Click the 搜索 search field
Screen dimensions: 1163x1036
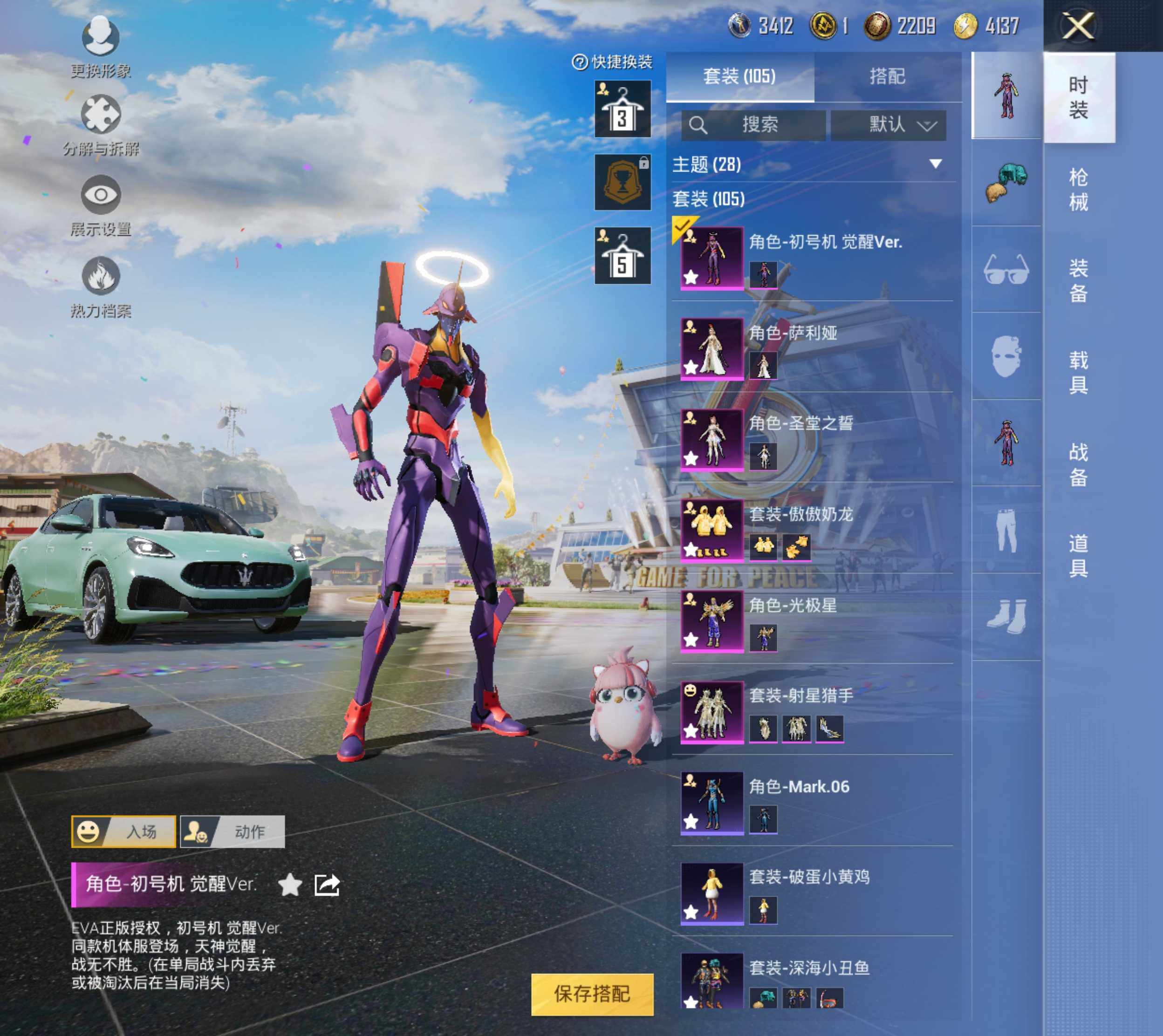[x=753, y=125]
